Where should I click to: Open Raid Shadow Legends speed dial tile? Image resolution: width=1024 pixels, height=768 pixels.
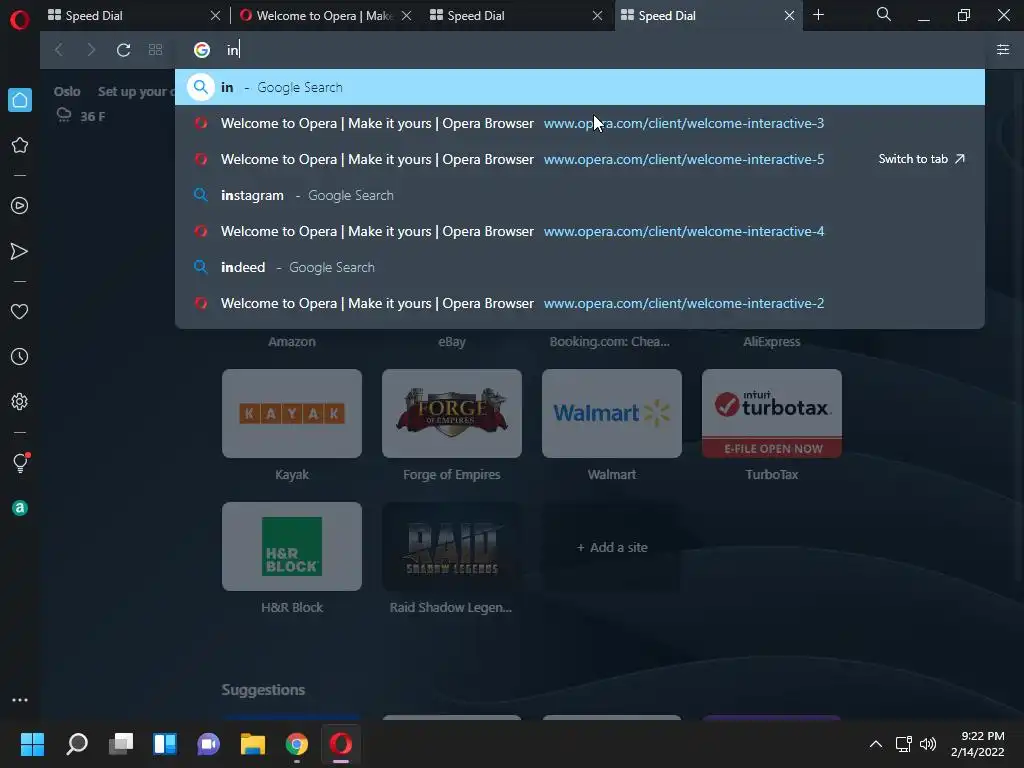click(452, 547)
